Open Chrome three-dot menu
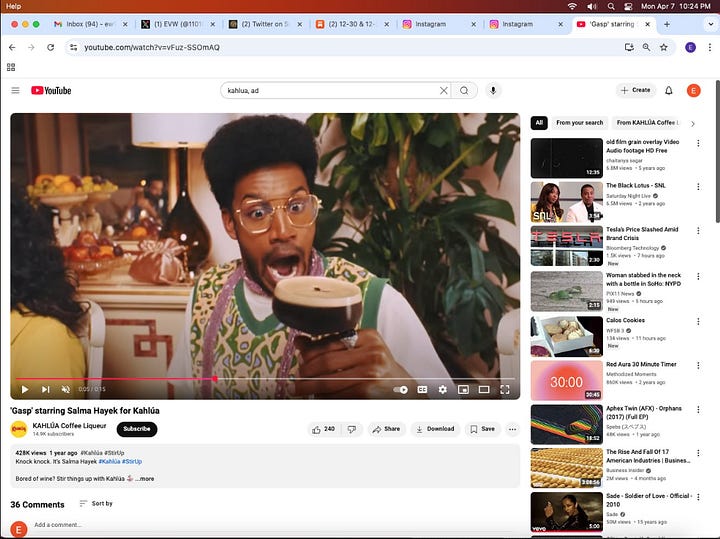720x539 pixels. click(x=709, y=47)
